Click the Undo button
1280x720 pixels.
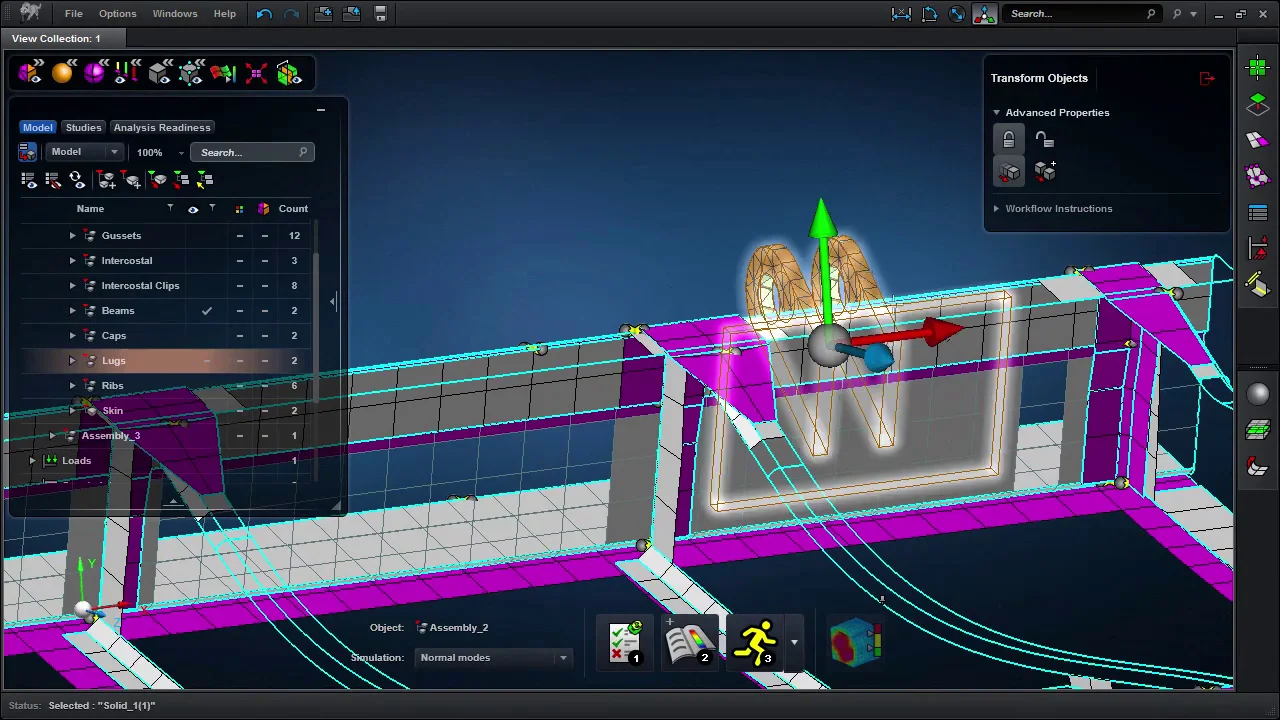[x=264, y=14]
